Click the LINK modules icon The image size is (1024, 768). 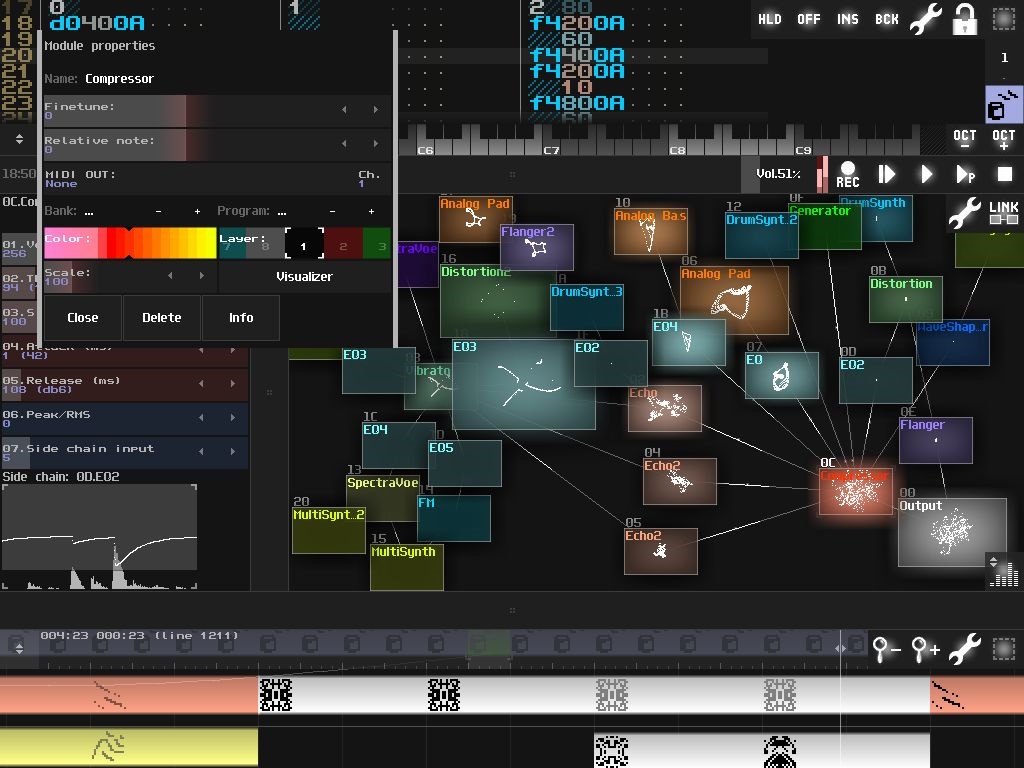point(1003,213)
